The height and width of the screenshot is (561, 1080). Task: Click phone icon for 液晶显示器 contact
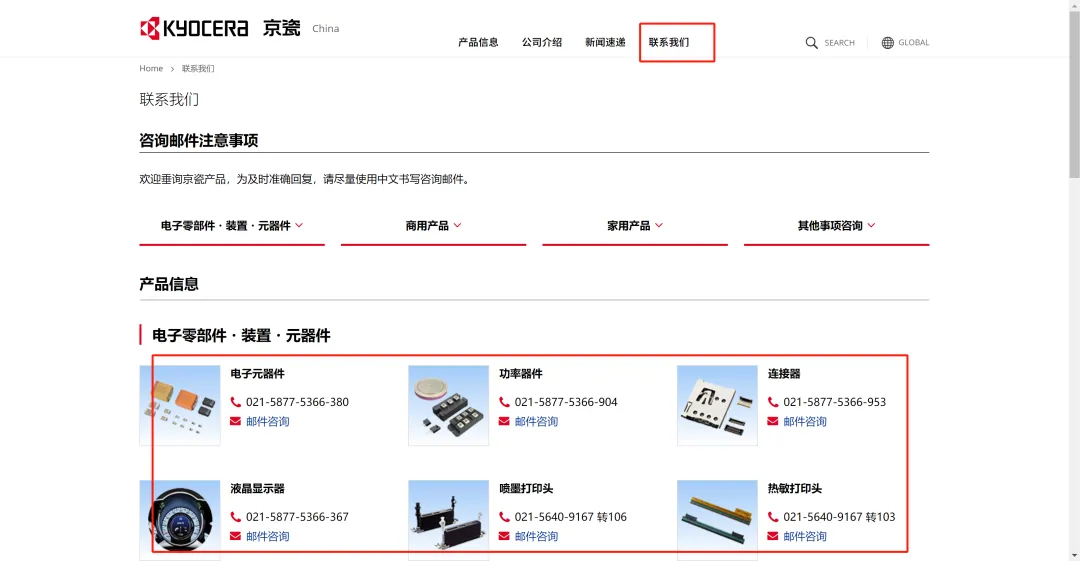coord(236,517)
